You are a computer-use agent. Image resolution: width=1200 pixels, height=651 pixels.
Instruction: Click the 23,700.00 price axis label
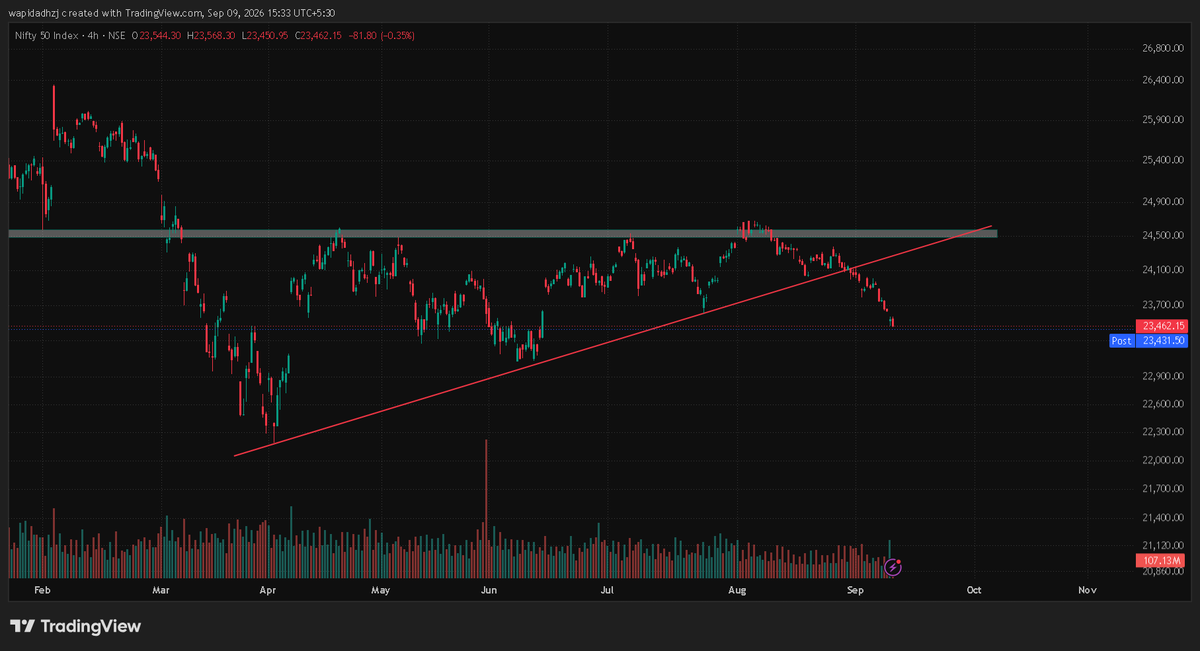coord(1164,305)
